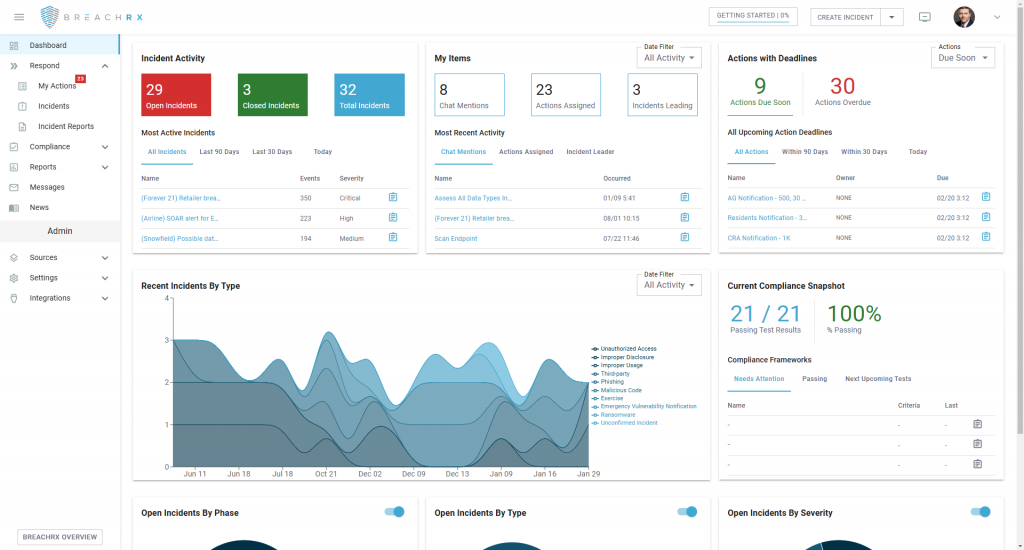Click the Integrations plug icon
Image resolution: width=1024 pixels, height=550 pixels.
(14, 299)
